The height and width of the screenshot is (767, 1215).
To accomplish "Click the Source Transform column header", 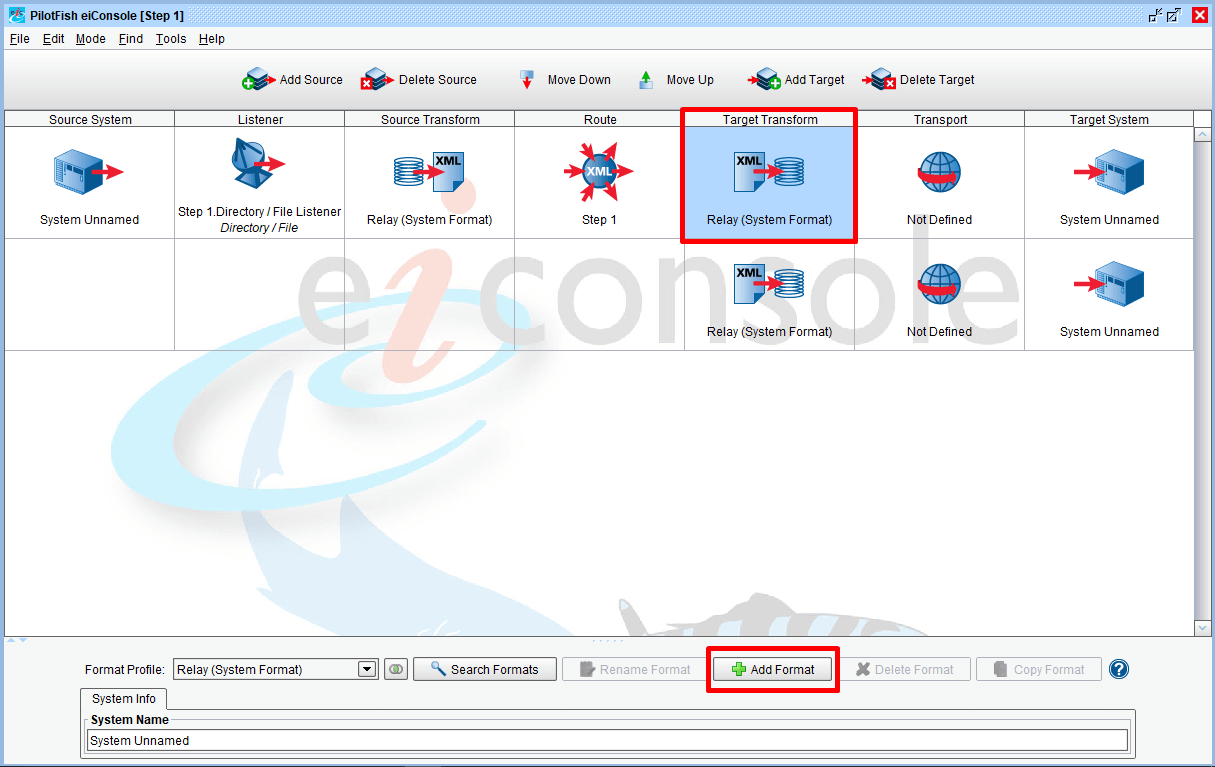I will pyautogui.click(x=430, y=119).
